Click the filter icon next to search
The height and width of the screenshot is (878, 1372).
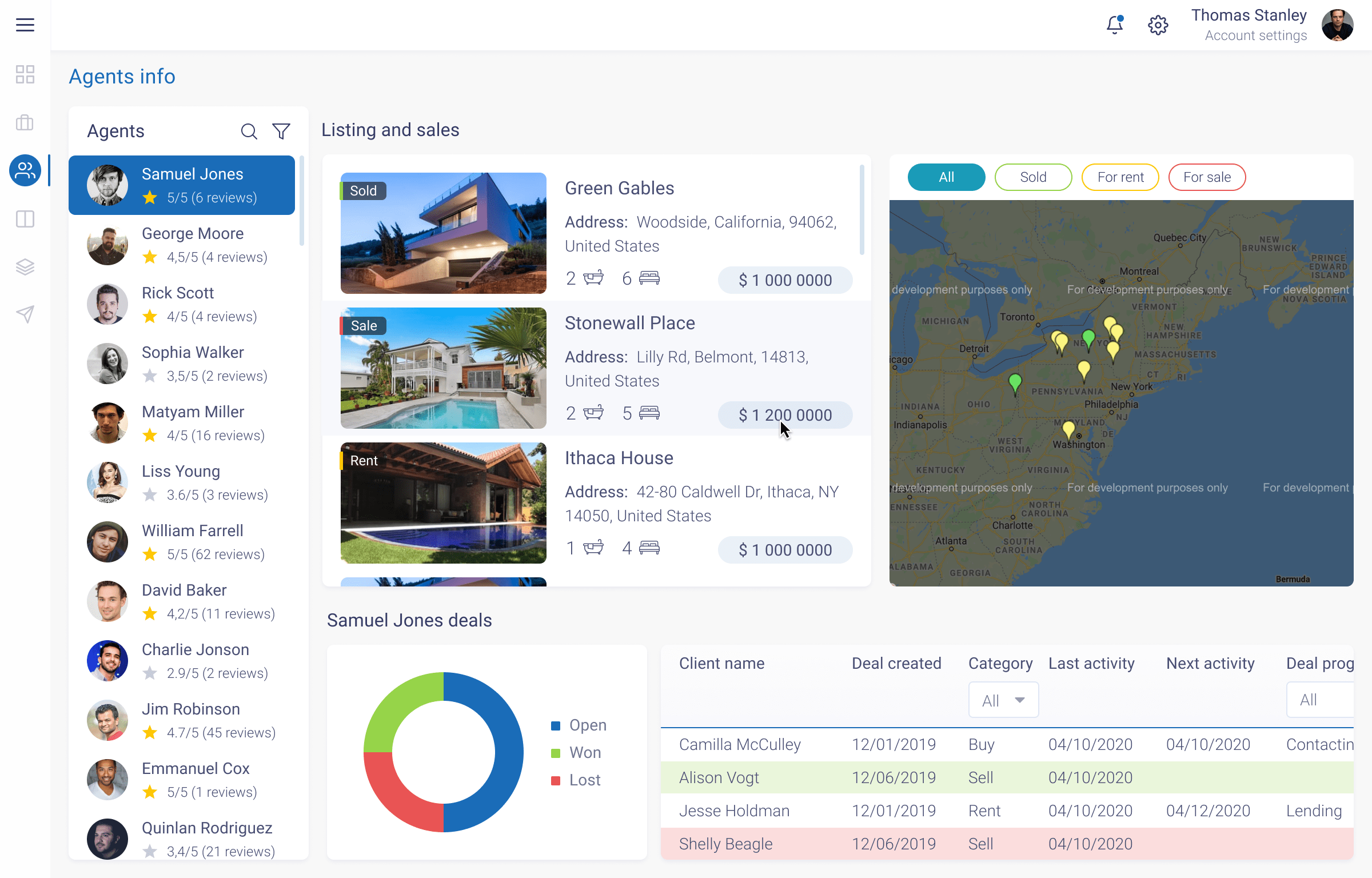tap(281, 129)
